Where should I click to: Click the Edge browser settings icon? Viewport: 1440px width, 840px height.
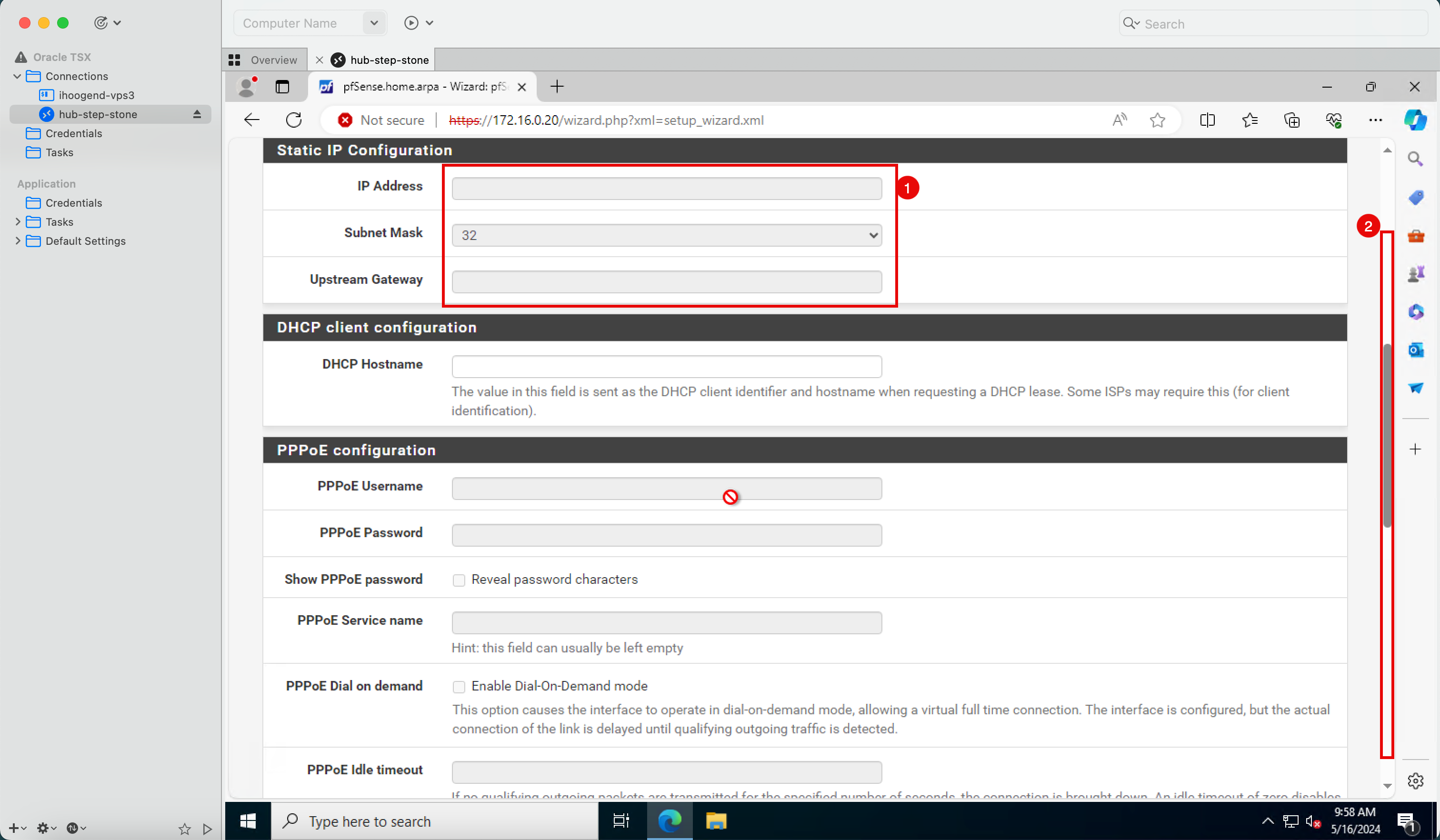tap(1376, 120)
